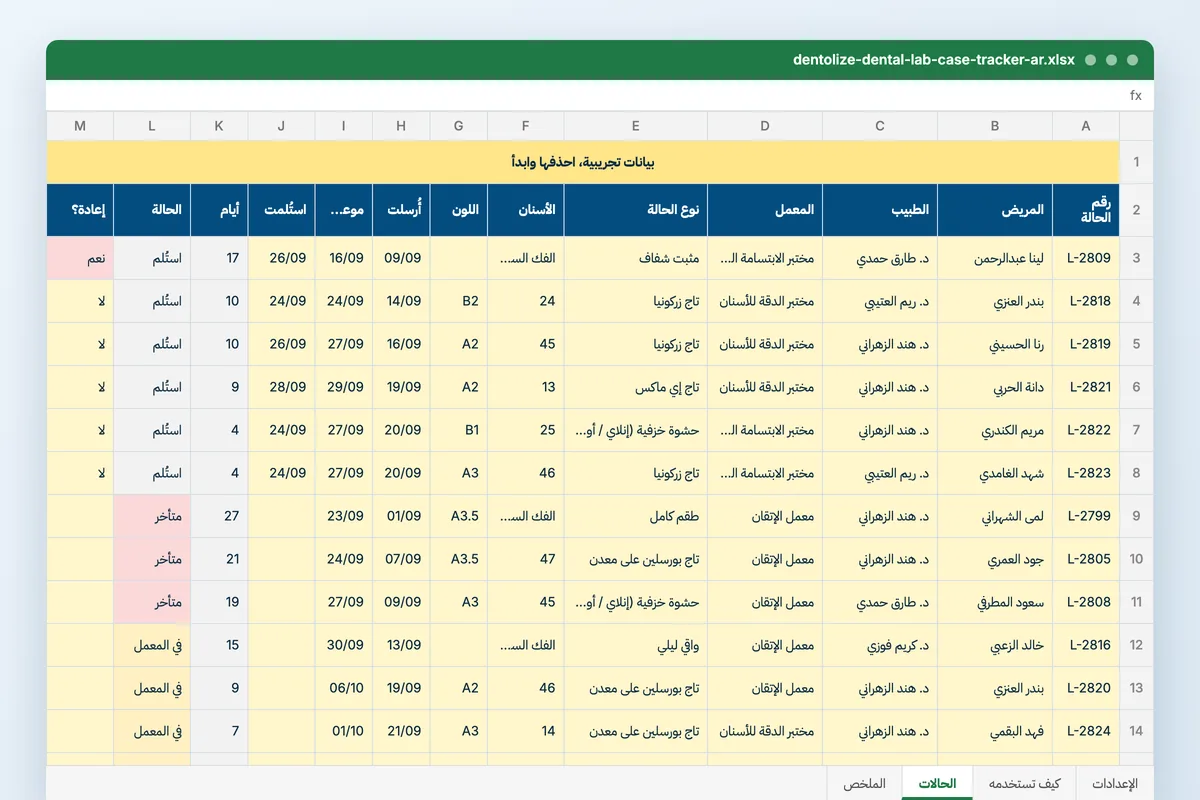Select days cell 27 in row 9
Screen dimensions: 1200x800
click(219, 516)
